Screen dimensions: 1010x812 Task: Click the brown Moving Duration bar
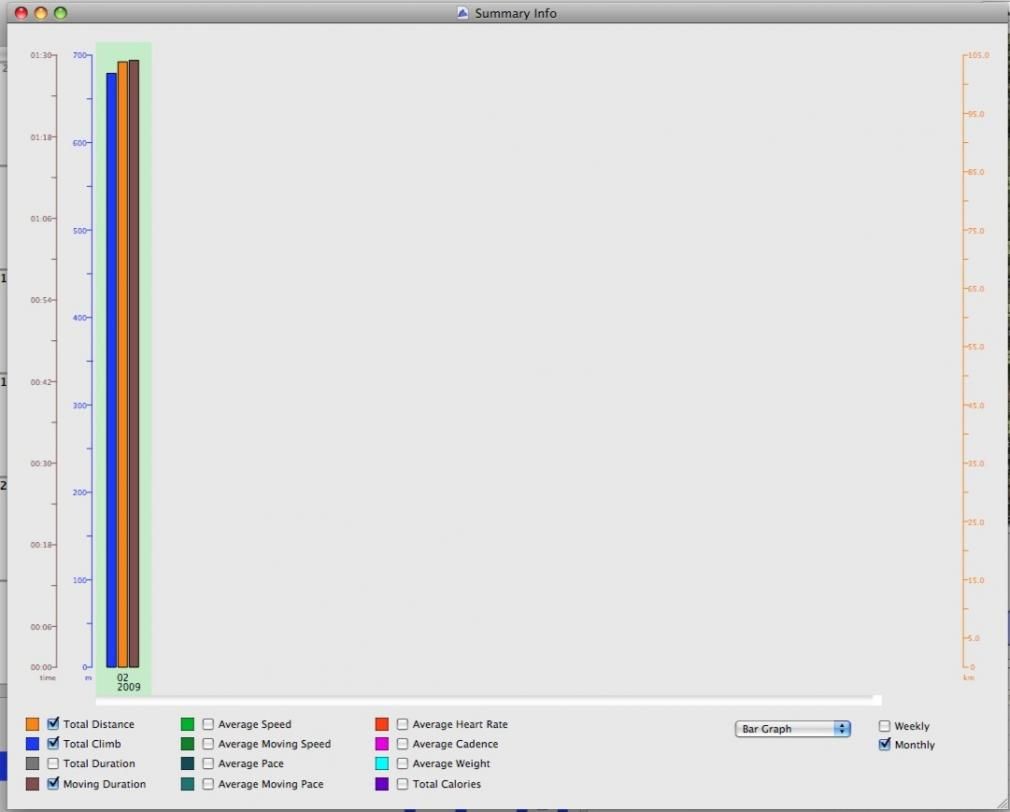pos(134,364)
